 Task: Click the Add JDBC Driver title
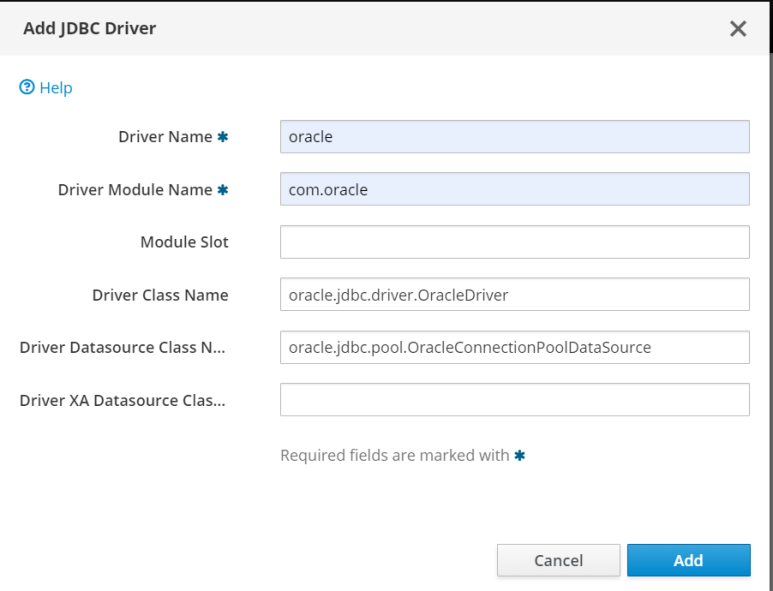tap(90, 28)
